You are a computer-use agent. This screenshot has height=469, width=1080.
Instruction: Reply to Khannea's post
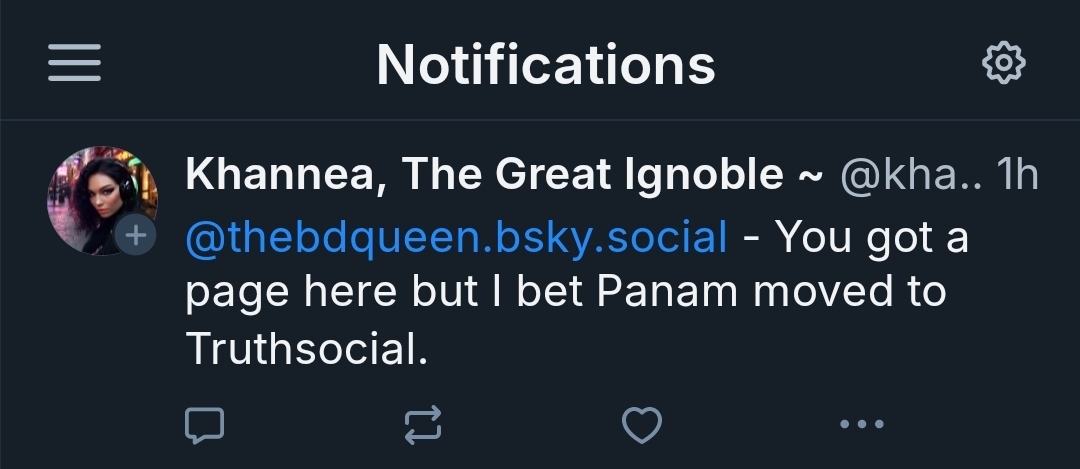pos(205,425)
